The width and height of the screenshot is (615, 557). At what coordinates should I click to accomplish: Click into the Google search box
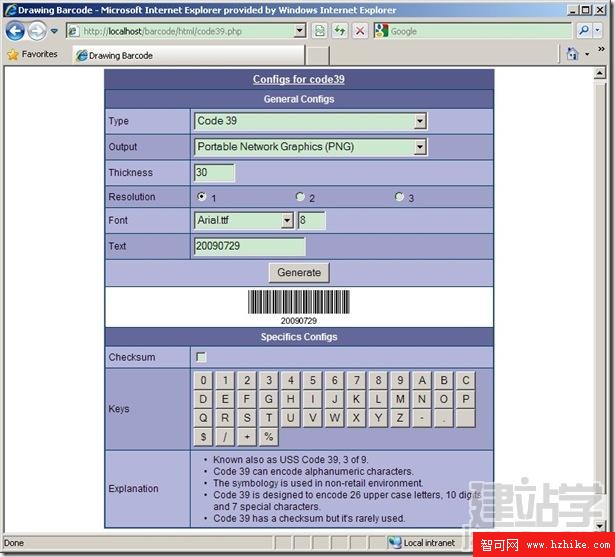(480, 31)
